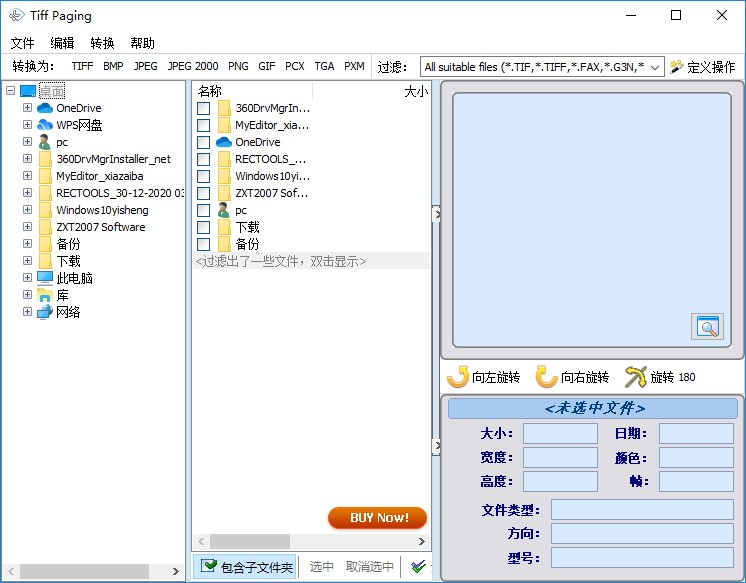Convert to TIFF format

pos(82,66)
